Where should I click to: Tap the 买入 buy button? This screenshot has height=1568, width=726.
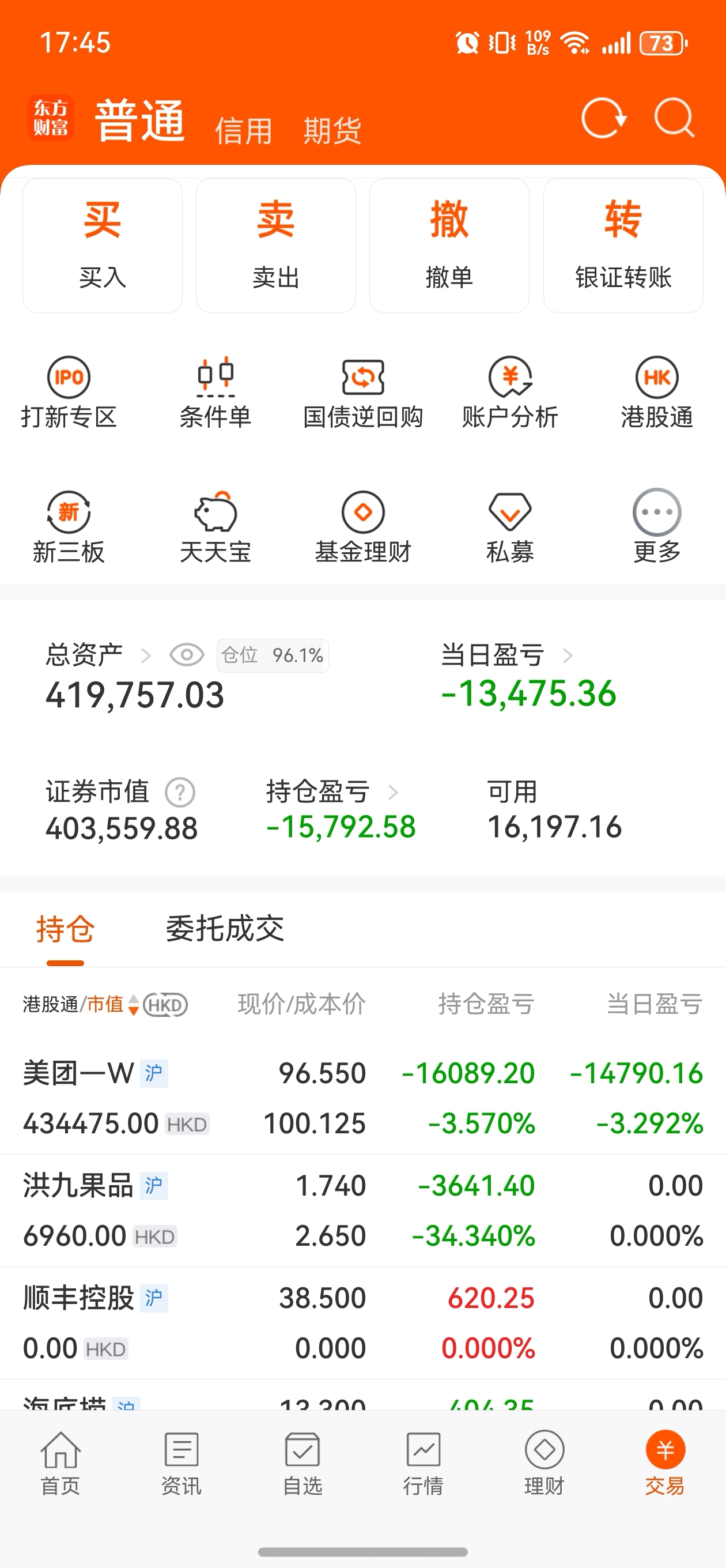102,246
